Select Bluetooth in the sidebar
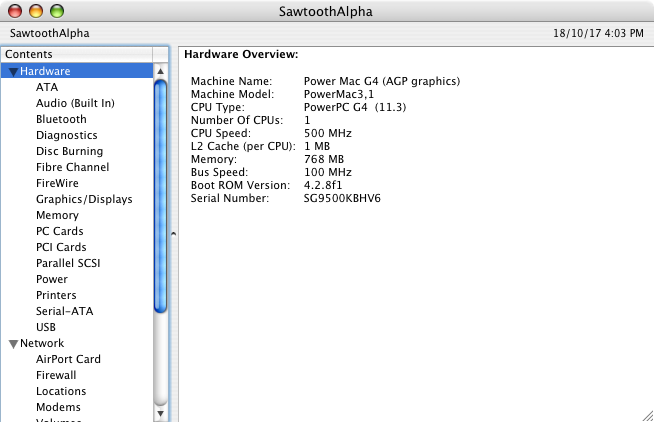 pyautogui.click(x=61, y=119)
